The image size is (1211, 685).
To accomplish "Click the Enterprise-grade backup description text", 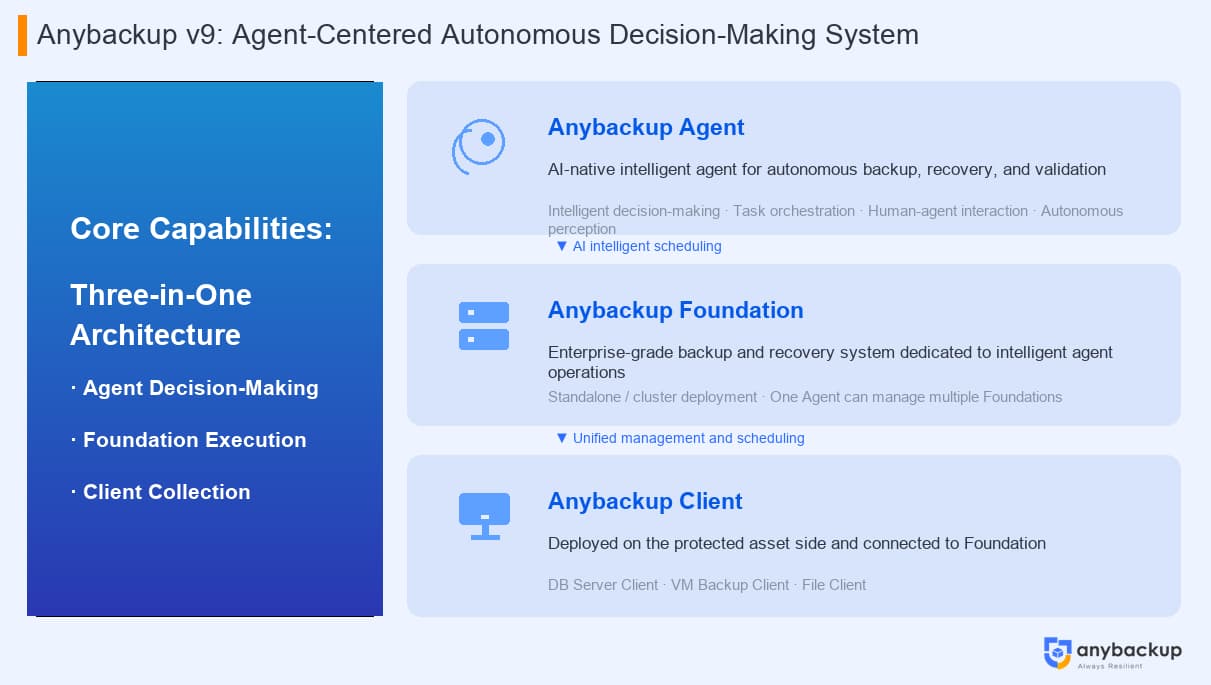I will pos(830,362).
